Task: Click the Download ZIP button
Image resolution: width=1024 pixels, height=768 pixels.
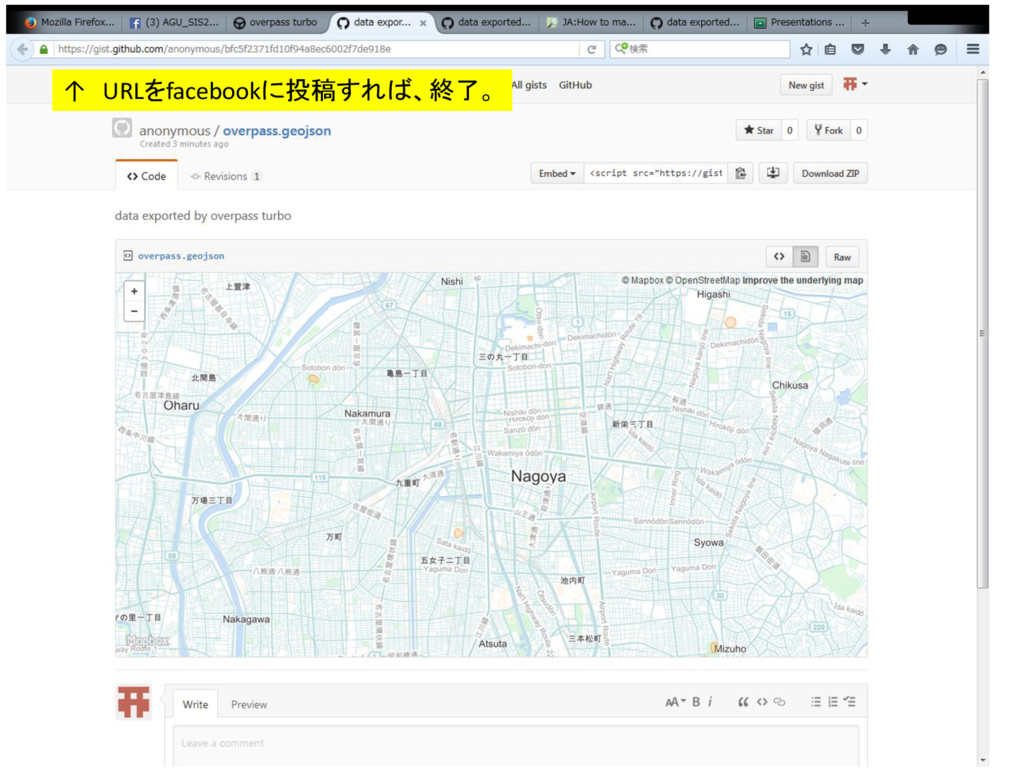Action: (830, 173)
